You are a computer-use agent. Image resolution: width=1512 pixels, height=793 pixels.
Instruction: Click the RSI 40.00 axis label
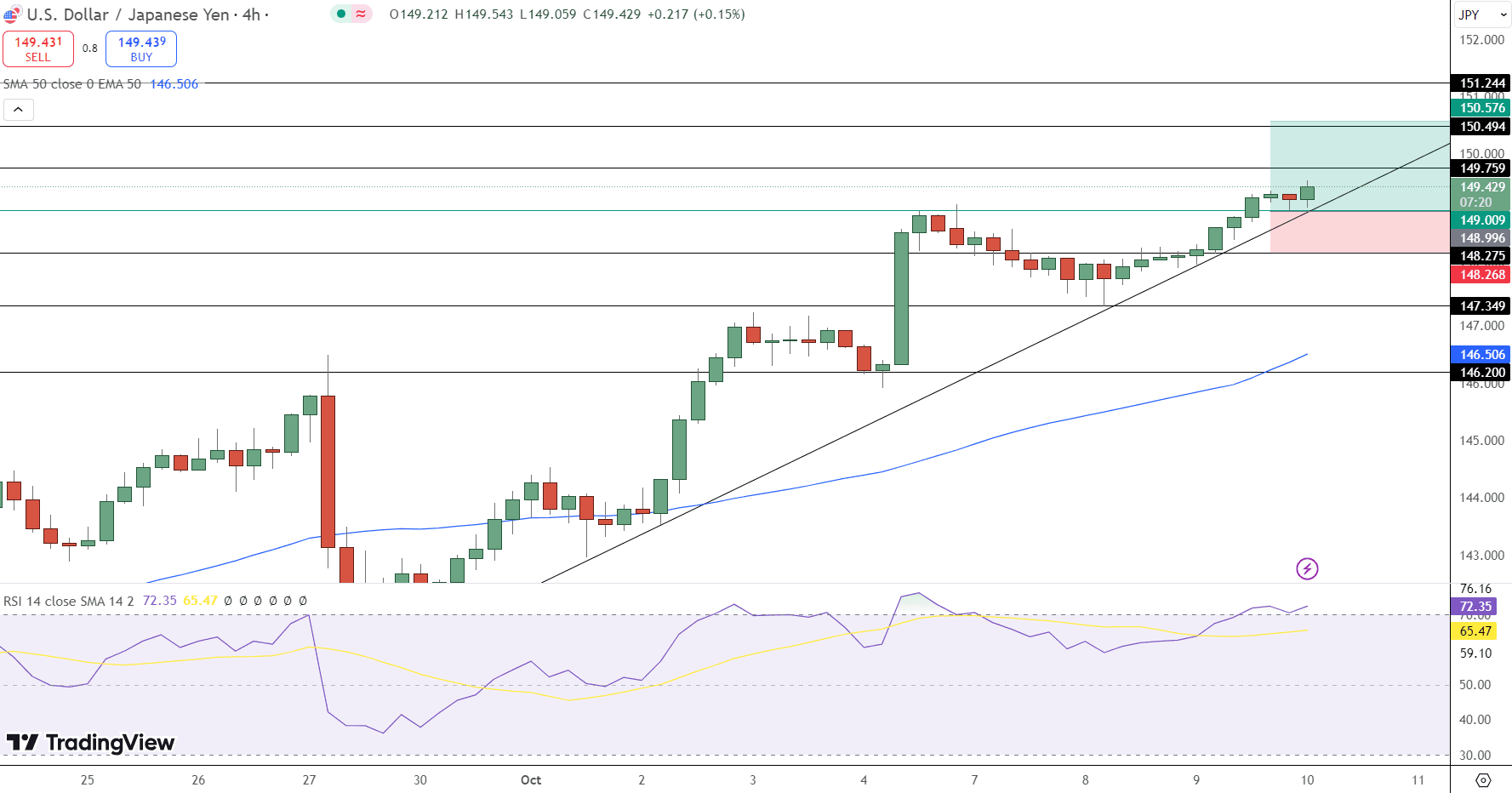pos(1475,720)
